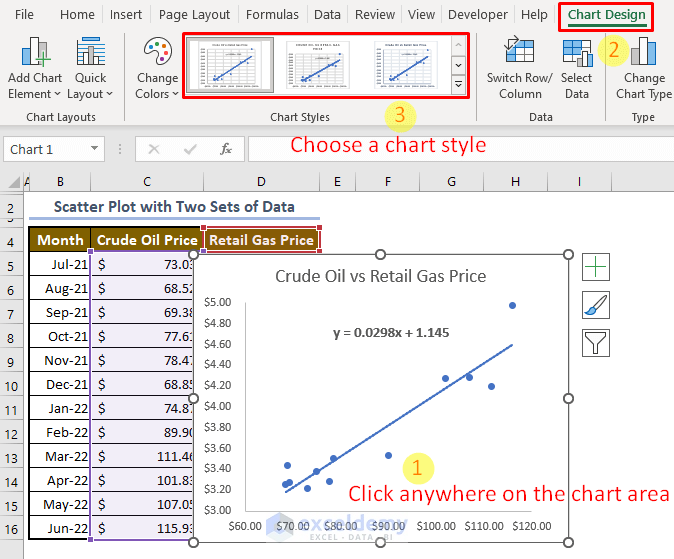Open the Chart Filters funnel button
This screenshot has height=559, width=674.
(595, 343)
